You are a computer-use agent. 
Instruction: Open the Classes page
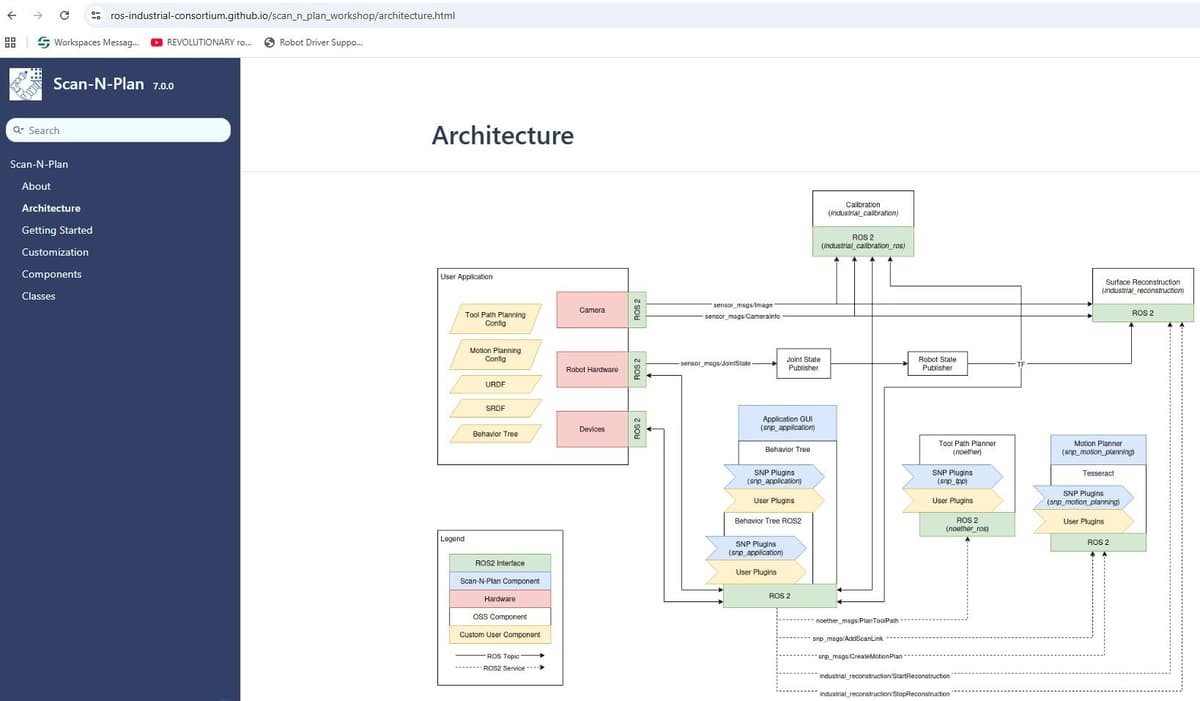pos(37,296)
